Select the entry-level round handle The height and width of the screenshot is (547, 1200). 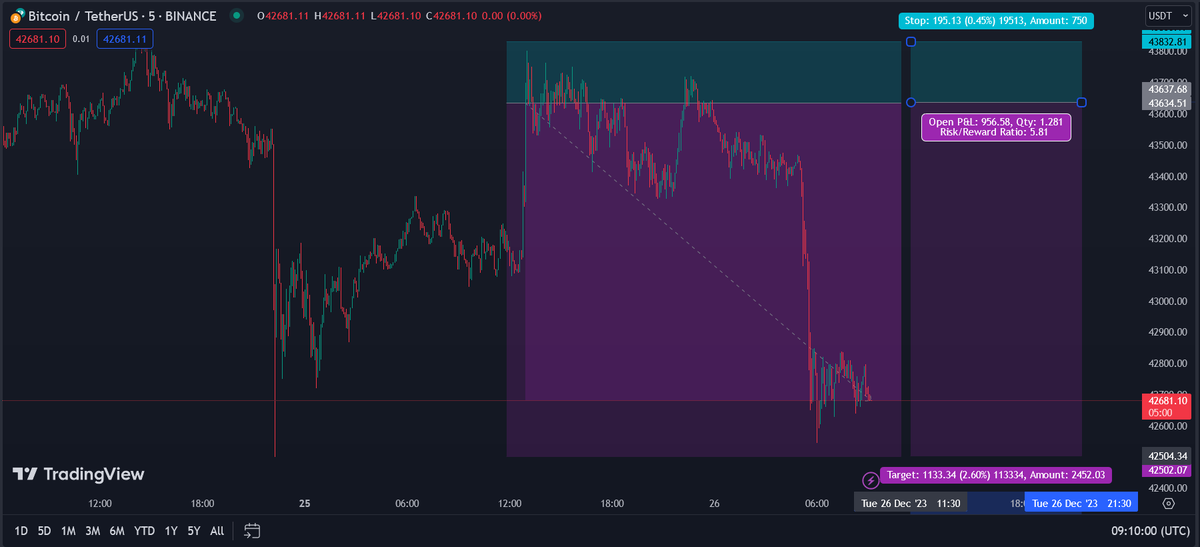(x=910, y=103)
